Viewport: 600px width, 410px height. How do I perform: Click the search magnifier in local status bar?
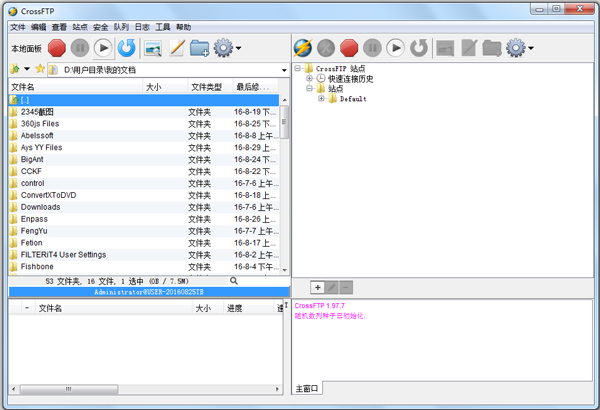click(234, 281)
